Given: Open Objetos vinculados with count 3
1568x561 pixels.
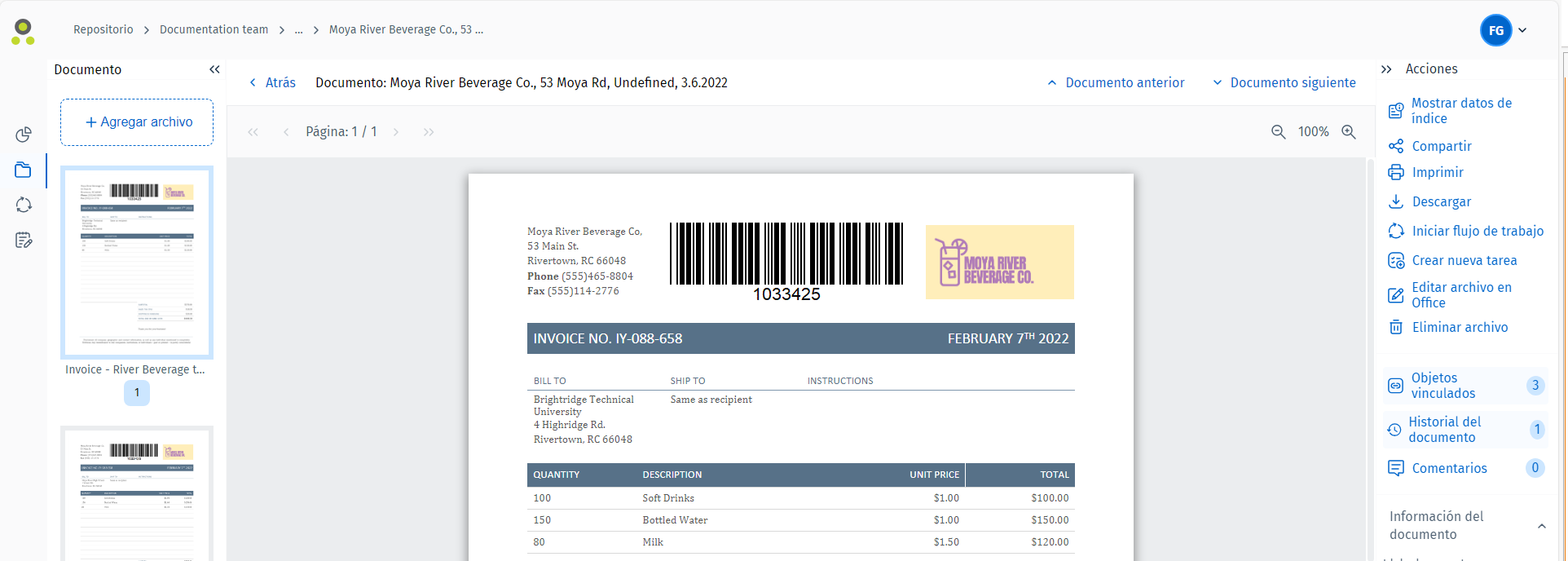Looking at the screenshot, I should click(x=1464, y=386).
